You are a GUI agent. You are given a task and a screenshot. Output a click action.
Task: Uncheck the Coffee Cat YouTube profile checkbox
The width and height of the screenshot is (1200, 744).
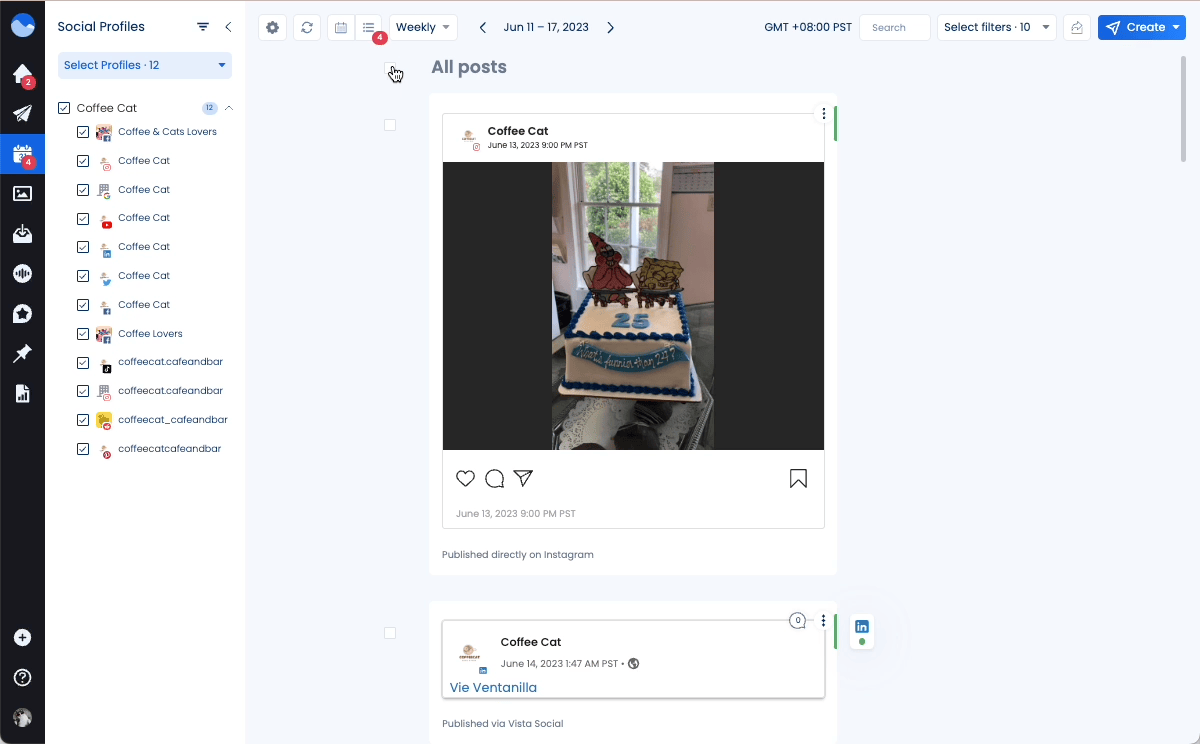click(83, 218)
